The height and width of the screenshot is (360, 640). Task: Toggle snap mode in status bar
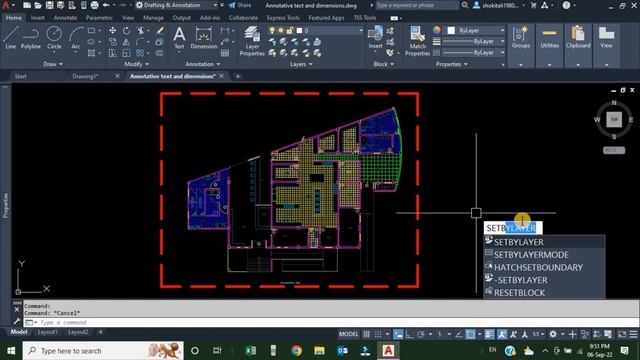(378, 334)
